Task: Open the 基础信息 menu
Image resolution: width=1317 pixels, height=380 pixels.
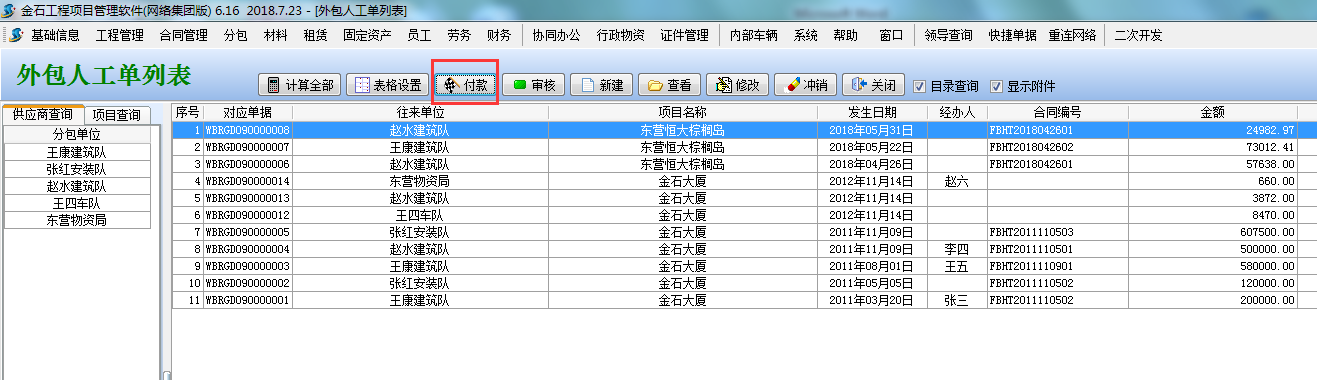Action: click(x=55, y=35)
